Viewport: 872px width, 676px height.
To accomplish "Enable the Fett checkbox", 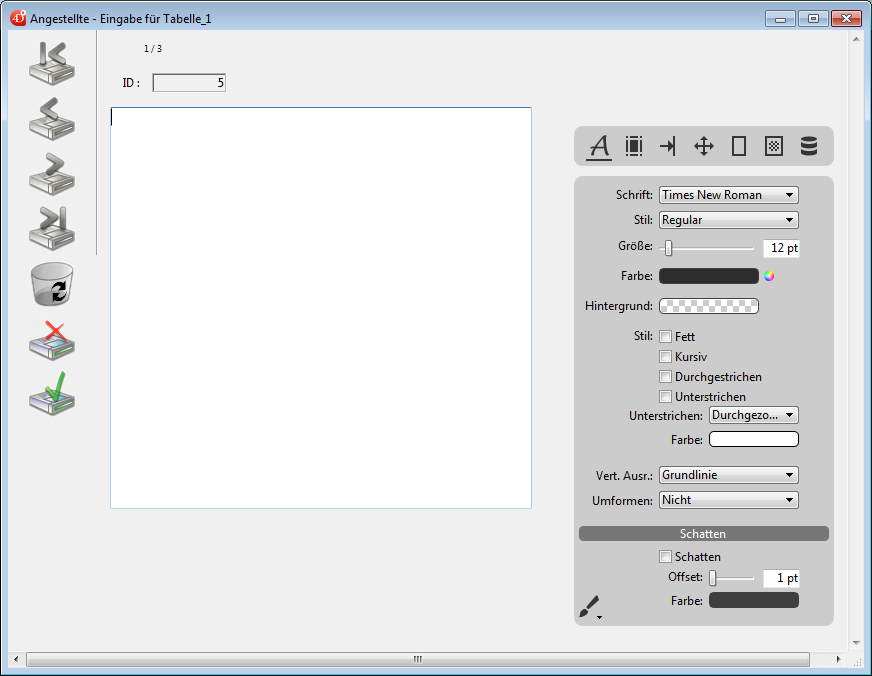I will (666, 337).
